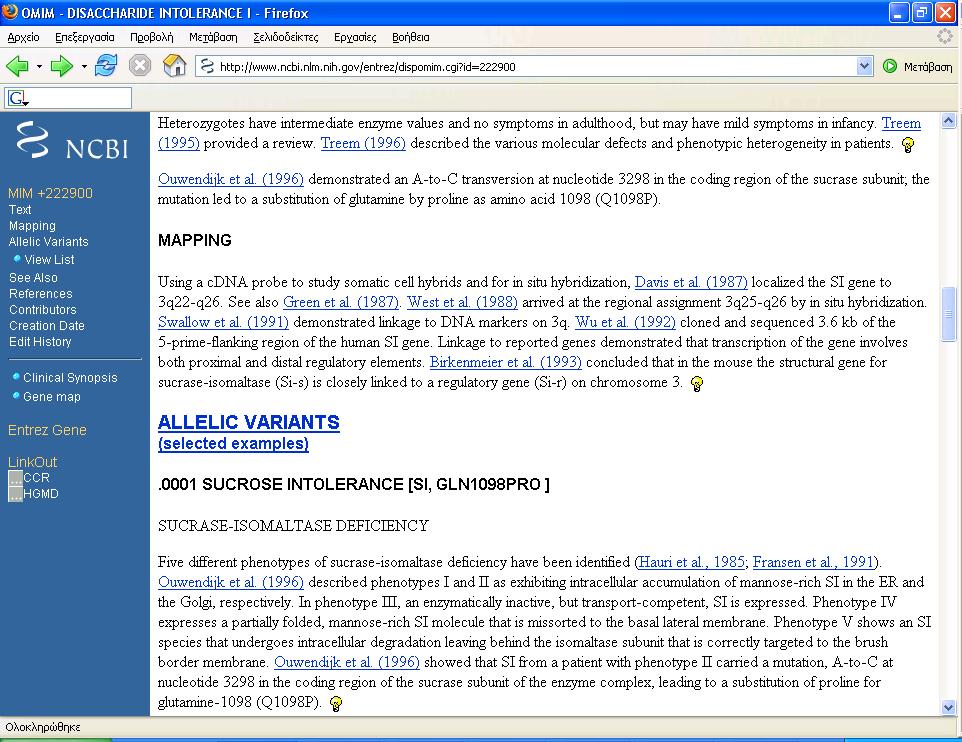This screenshot has width=962, height=742.
Task: Open Clinical Synopsis link
Action: (70, 377)
